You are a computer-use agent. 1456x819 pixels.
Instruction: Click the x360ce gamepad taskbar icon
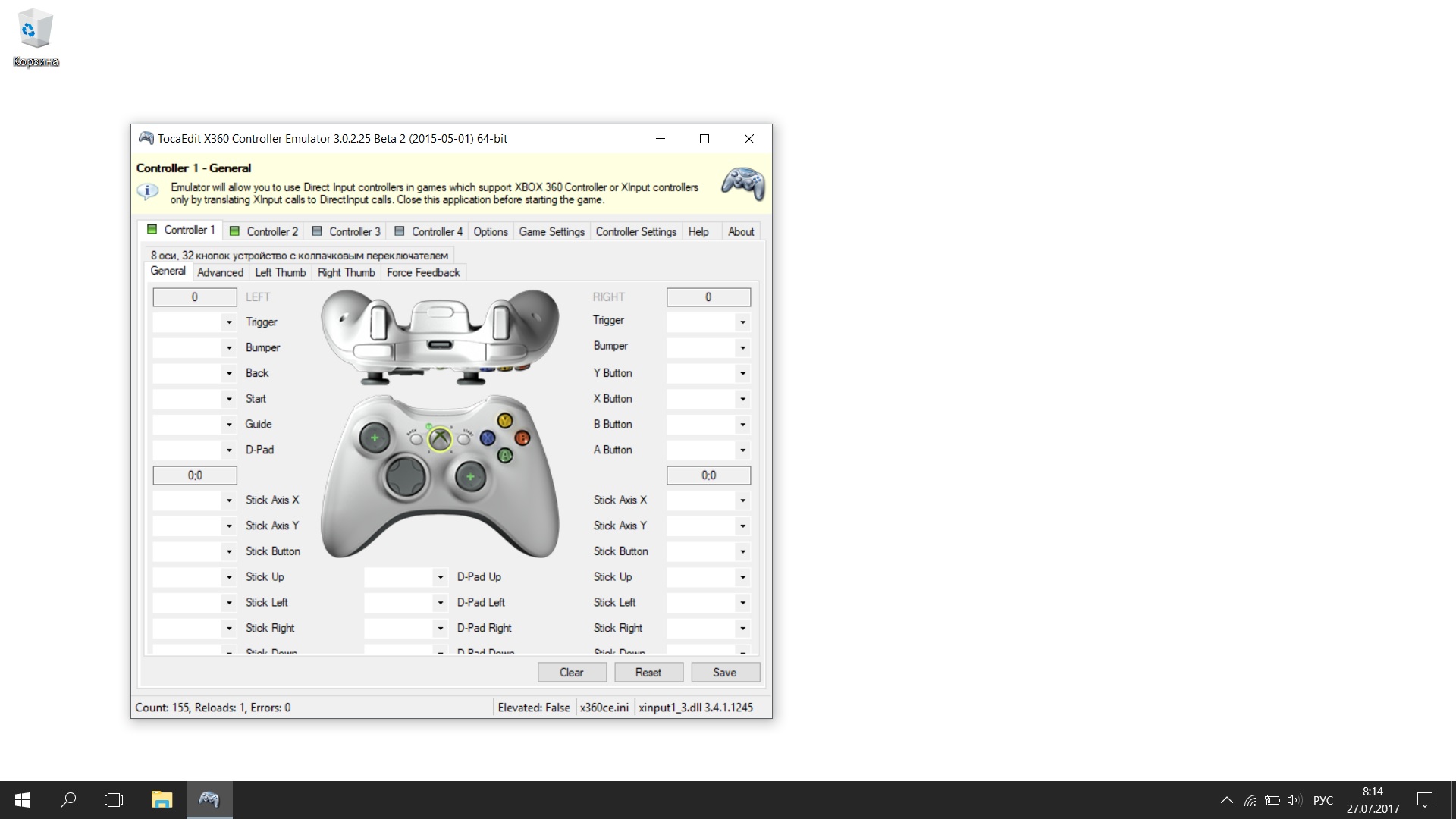pyautogui.click(x=209, y=799)
